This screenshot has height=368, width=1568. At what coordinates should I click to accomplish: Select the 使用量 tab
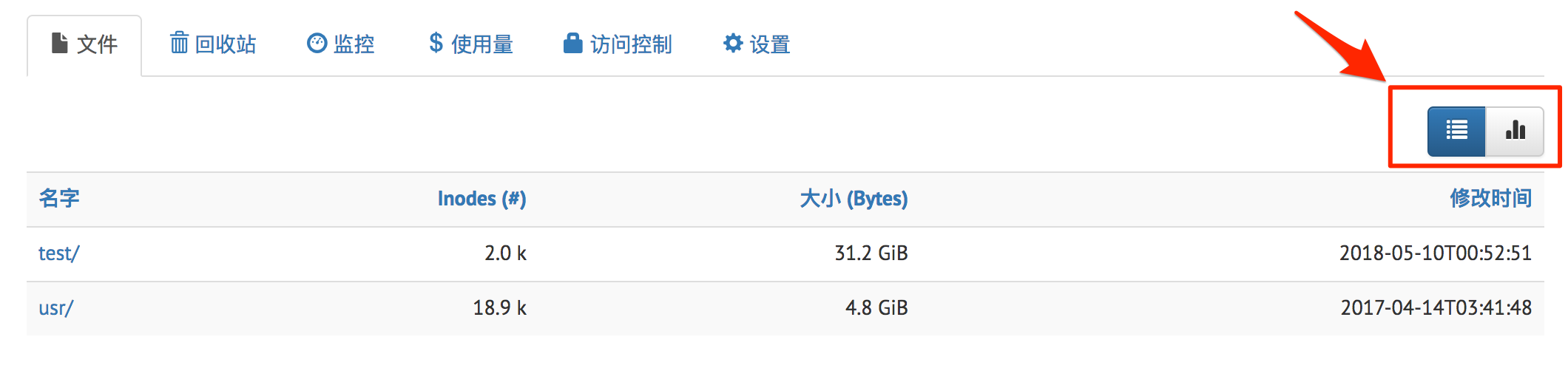(x=481, y=44)
